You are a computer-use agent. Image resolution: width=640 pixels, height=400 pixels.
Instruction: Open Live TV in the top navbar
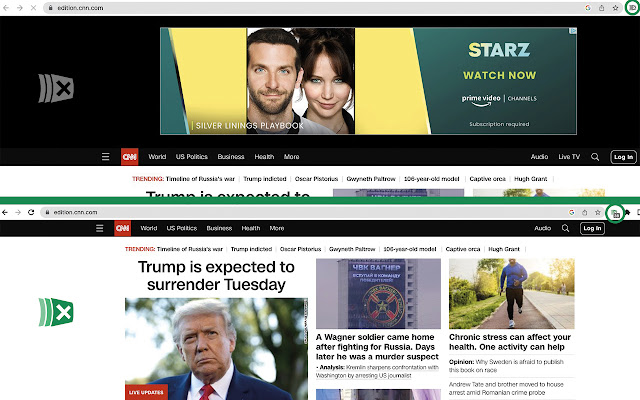569,157
